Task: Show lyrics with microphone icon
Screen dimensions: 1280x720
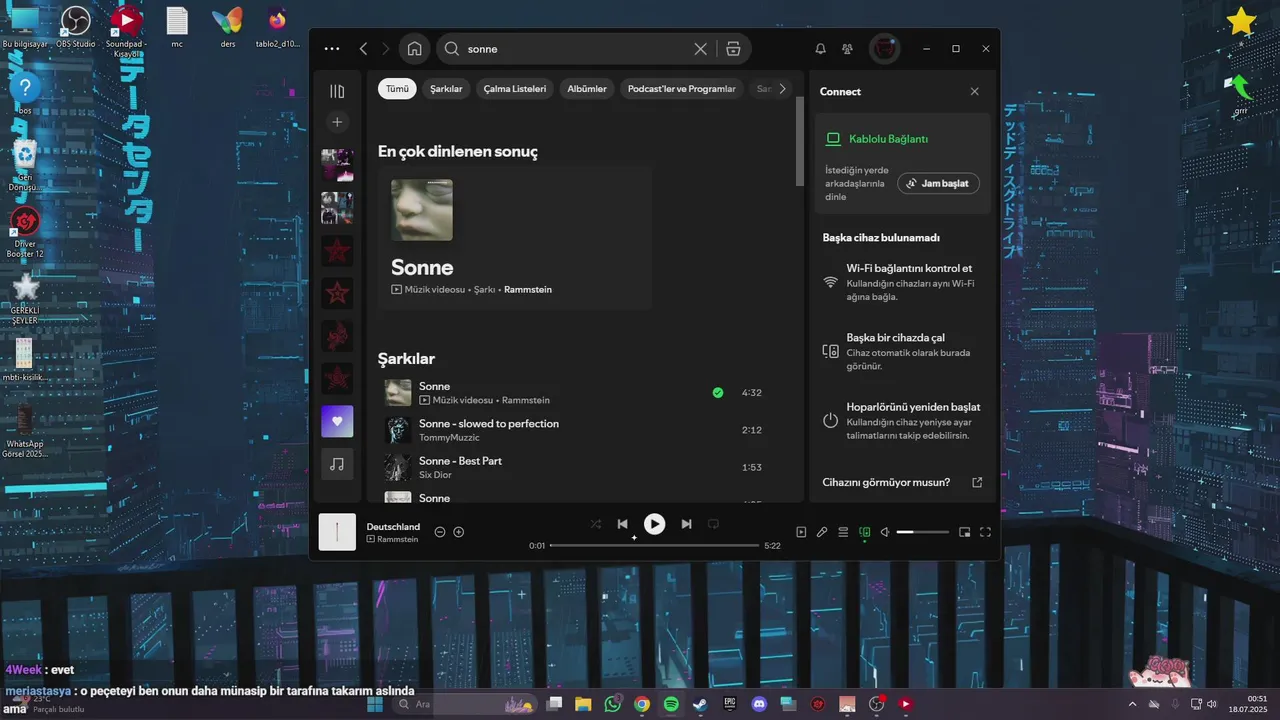Action: click(x=822, y=532)
